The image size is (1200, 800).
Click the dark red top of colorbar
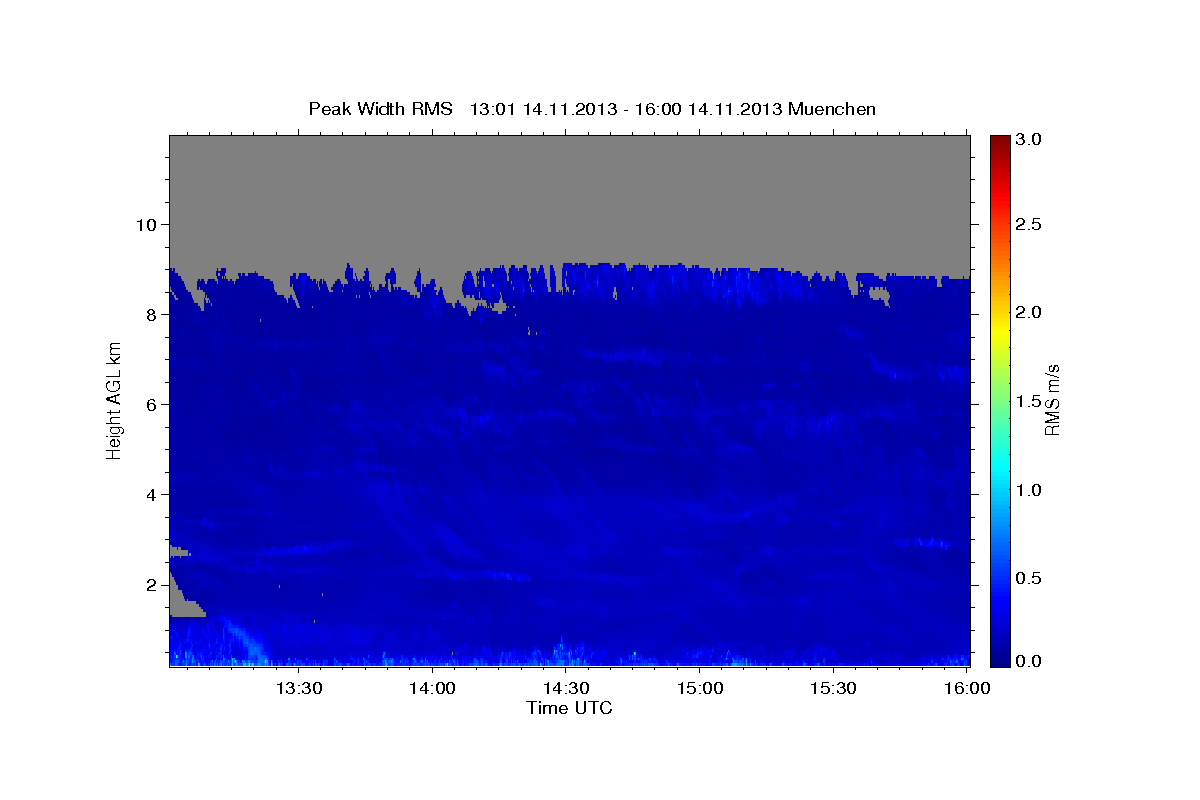pyautogui.click(x=1000, y=141)
